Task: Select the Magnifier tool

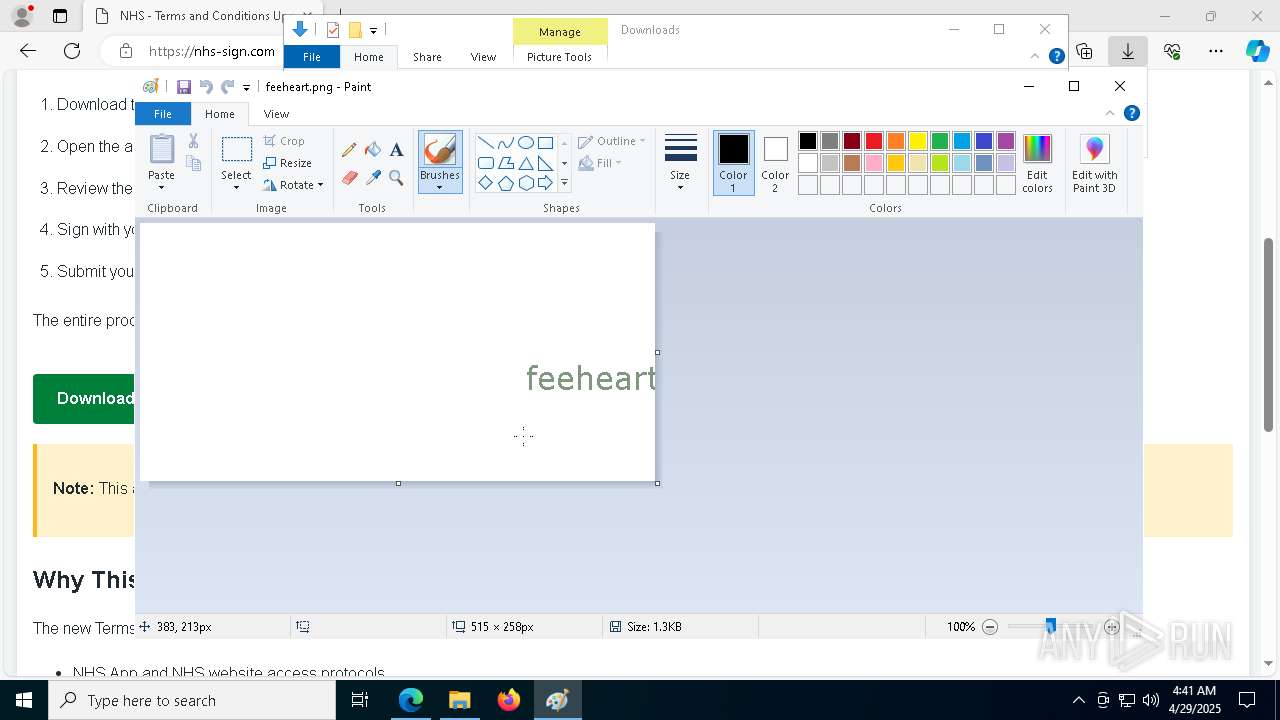Action: coord(396,178)
